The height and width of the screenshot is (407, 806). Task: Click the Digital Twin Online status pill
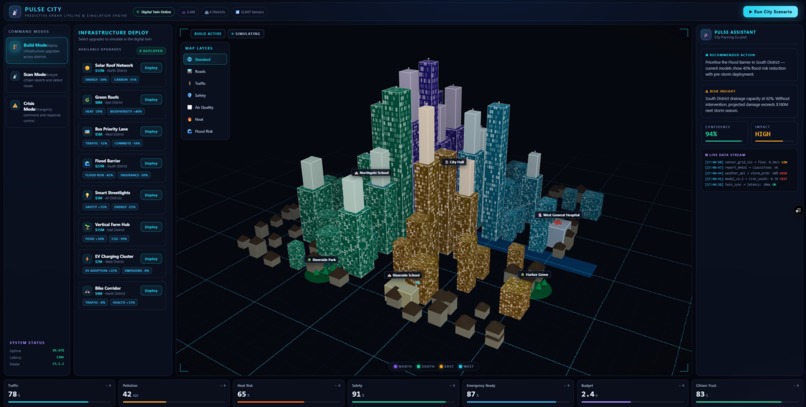[x=154, y=12]
